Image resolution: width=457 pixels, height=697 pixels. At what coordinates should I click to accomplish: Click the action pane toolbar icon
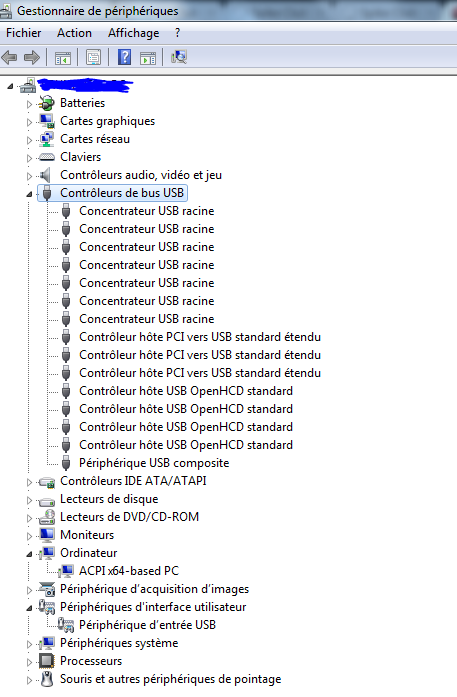[148, 58]
